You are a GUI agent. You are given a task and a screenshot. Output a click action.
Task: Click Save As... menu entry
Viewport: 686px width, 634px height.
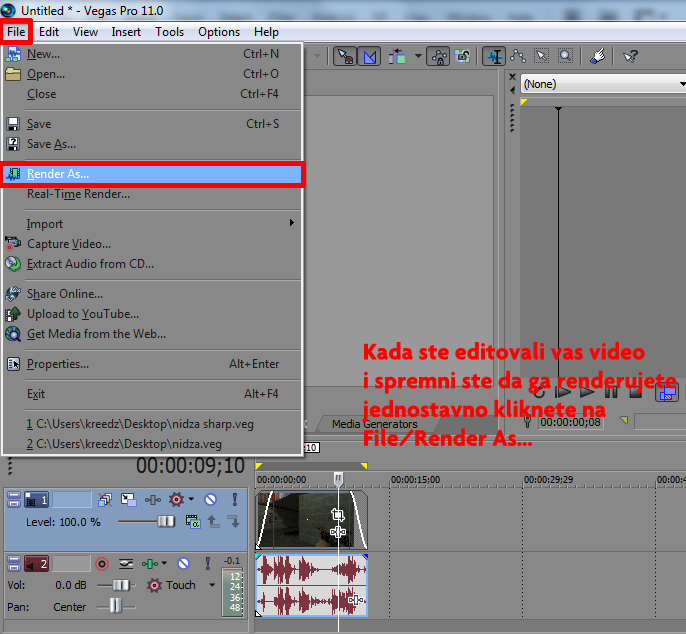pyautogui.click(x=152, y=144)
